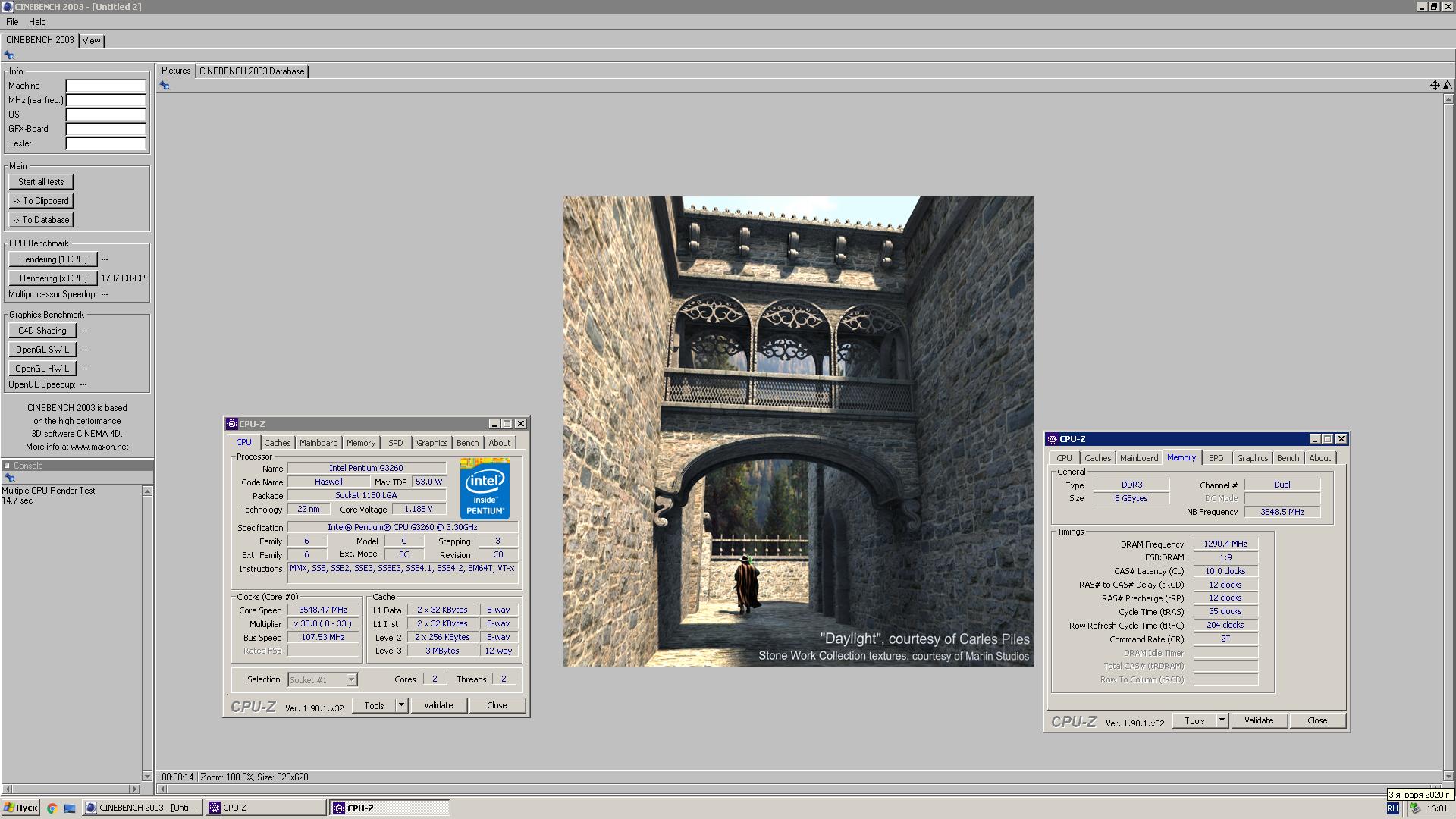Click into the OS input field

105,115
